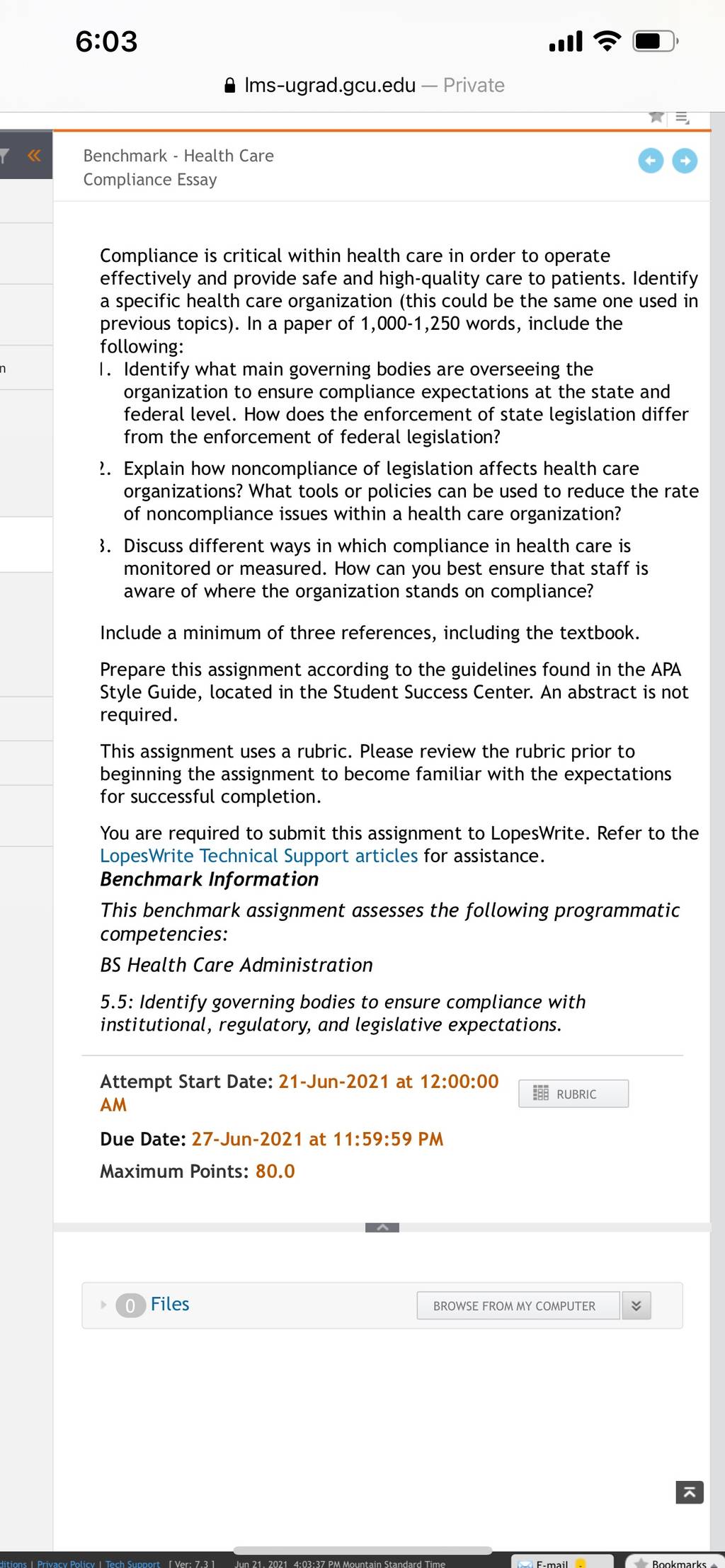Open the LopesWrite Technical Support articles link
Viewport: 725px width, 1568px height.
pyautogui.click(x=258, y=856)
